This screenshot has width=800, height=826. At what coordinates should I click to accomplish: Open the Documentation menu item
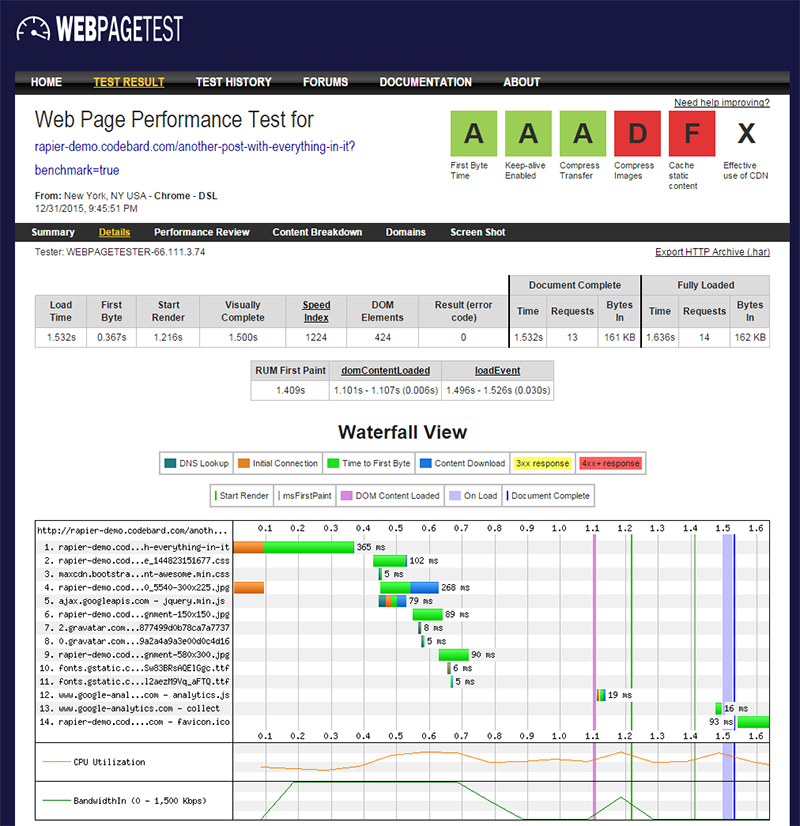[426, 82]
